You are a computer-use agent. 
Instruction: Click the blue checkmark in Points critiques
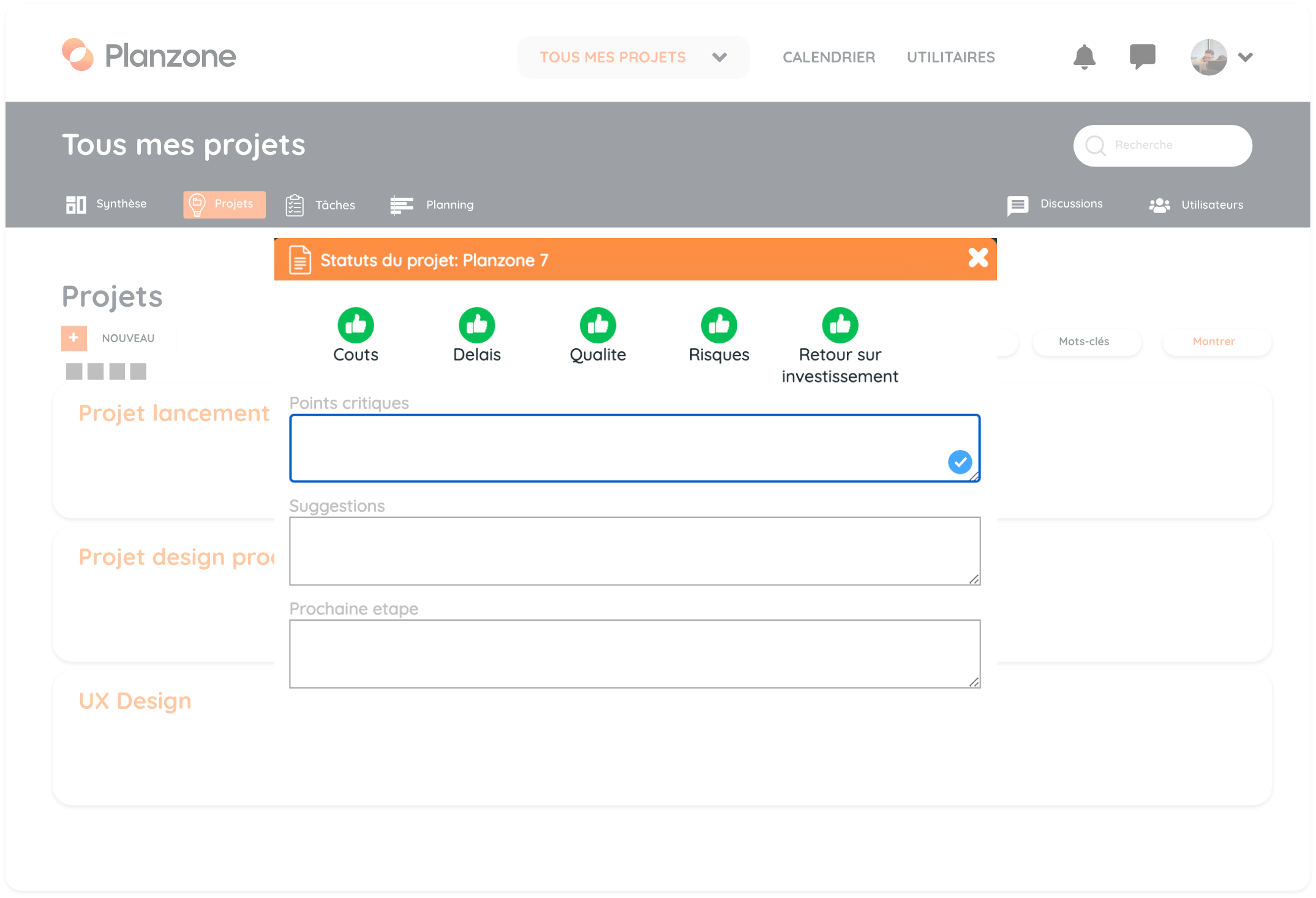point(960,462)
